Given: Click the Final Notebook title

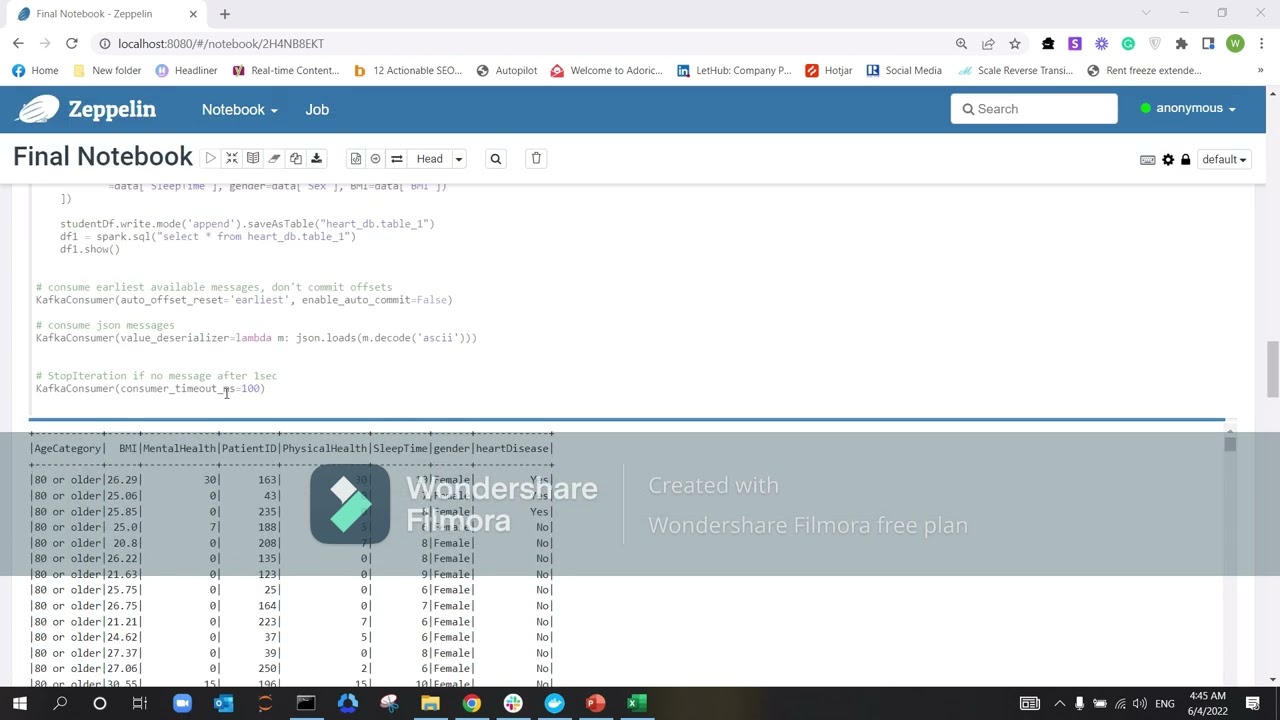Looking at the screenshot, I should tap(103, 157).
